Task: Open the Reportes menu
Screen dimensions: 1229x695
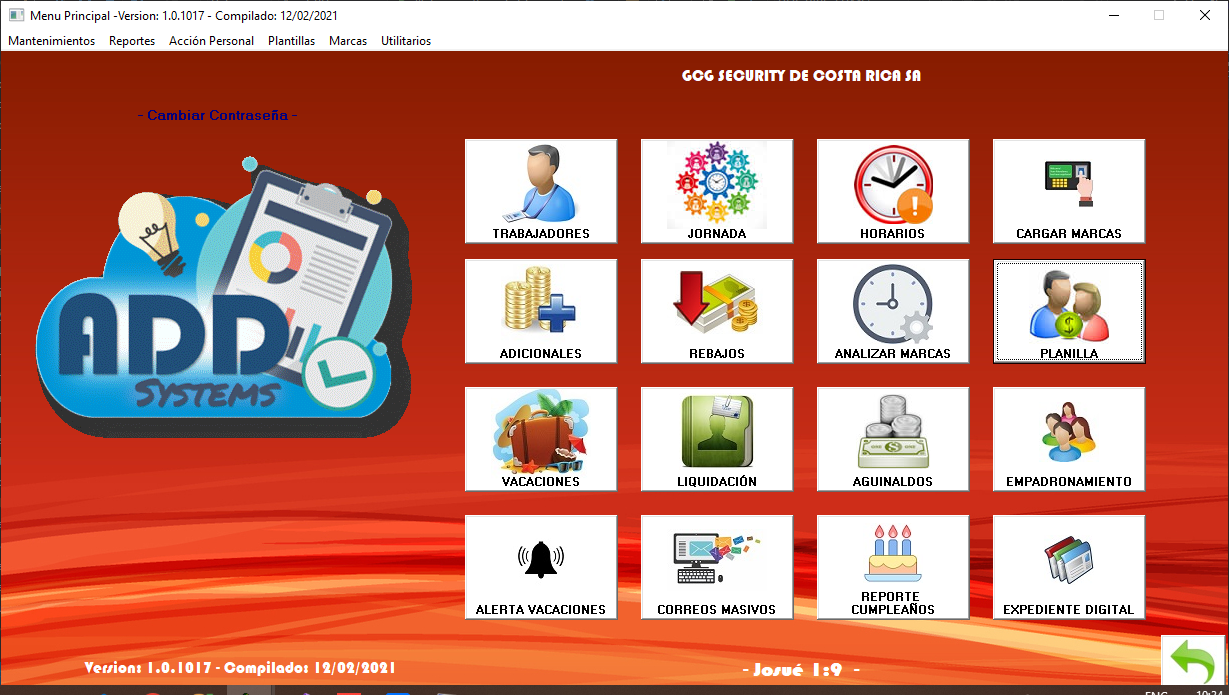Action: tap(132, 41)
